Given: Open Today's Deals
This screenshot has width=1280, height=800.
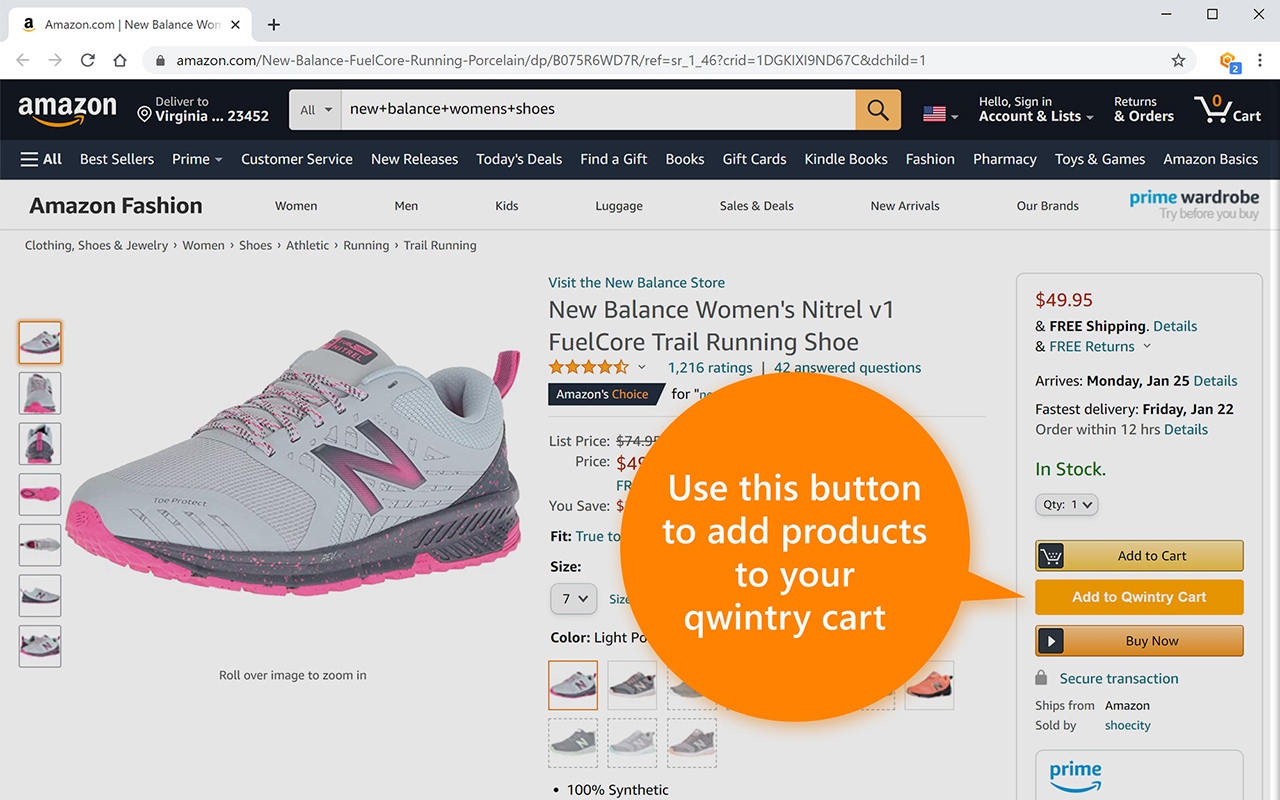Looking at the screenshot, I should (x=519, y=159).
